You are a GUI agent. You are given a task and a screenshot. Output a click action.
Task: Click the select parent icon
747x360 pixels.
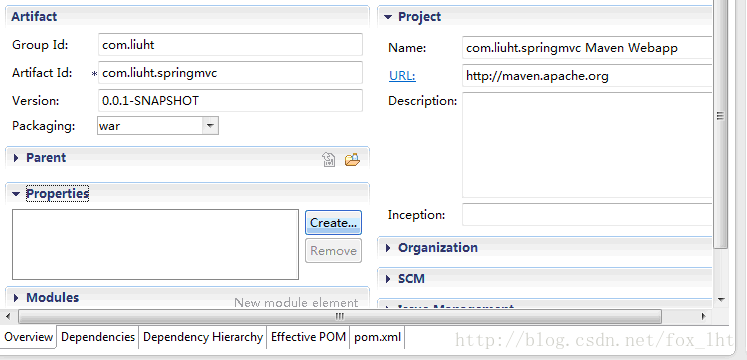pos(329,160)
